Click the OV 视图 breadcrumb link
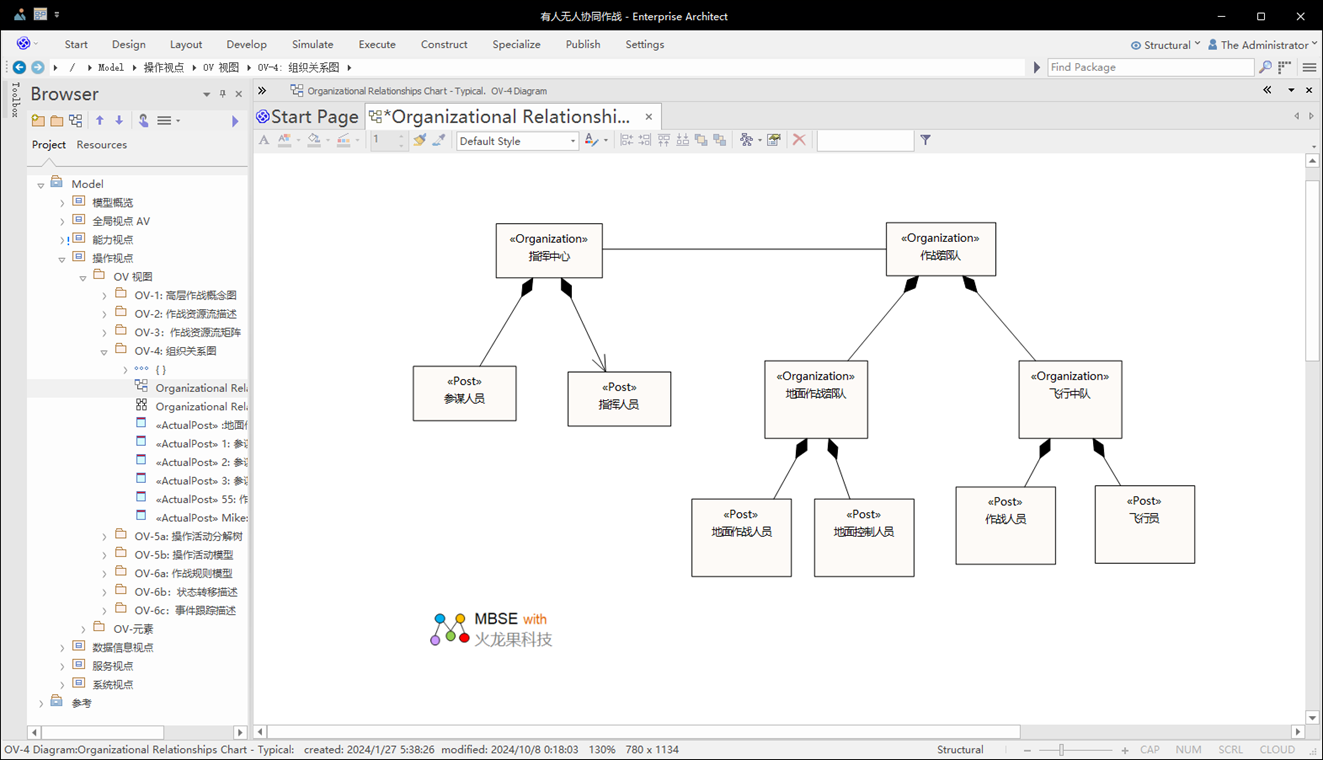The image size is (1323, 760). click(x=221, y=68)
